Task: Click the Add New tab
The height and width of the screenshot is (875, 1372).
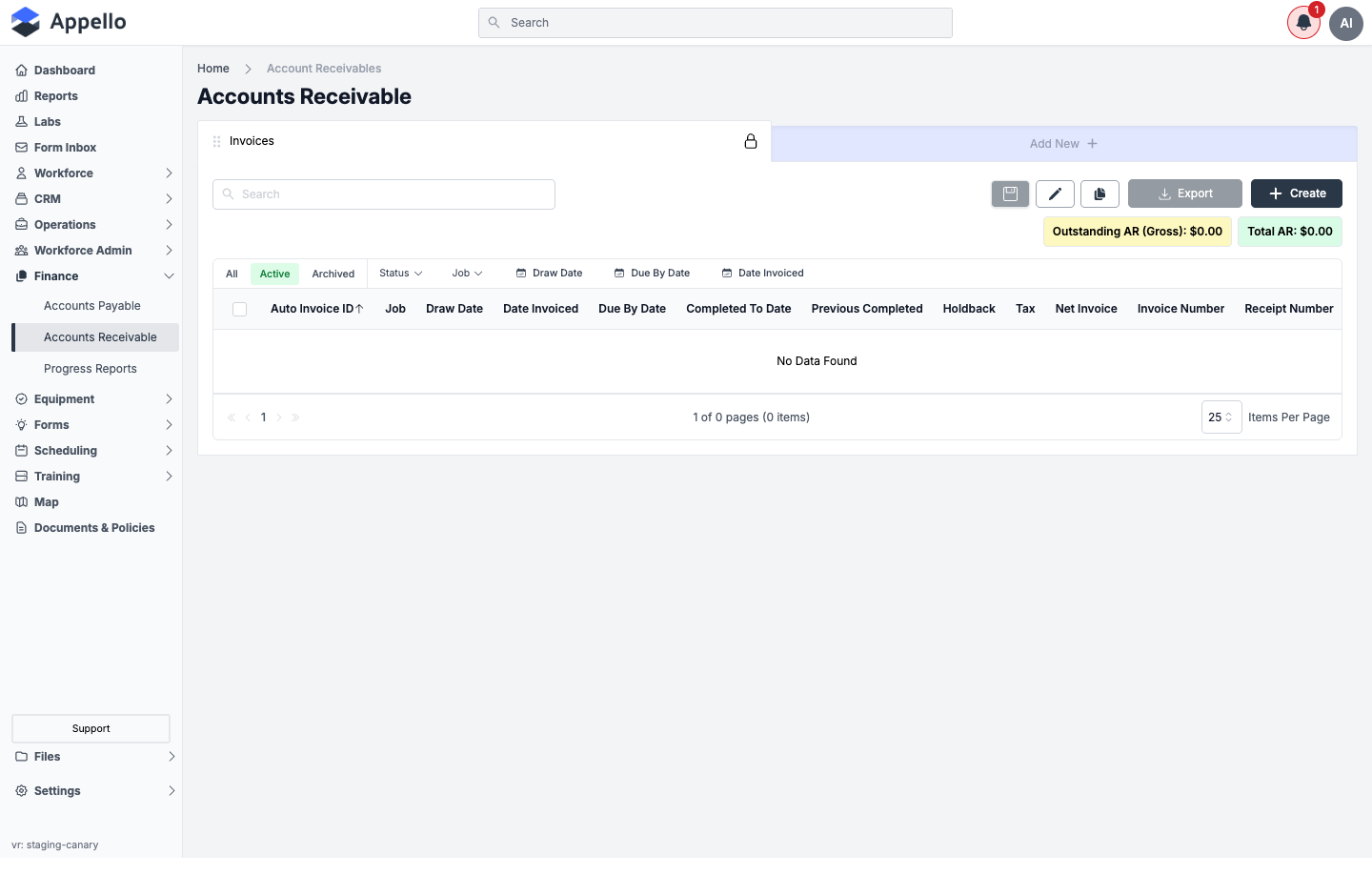Action: (x=1063, y=144)
